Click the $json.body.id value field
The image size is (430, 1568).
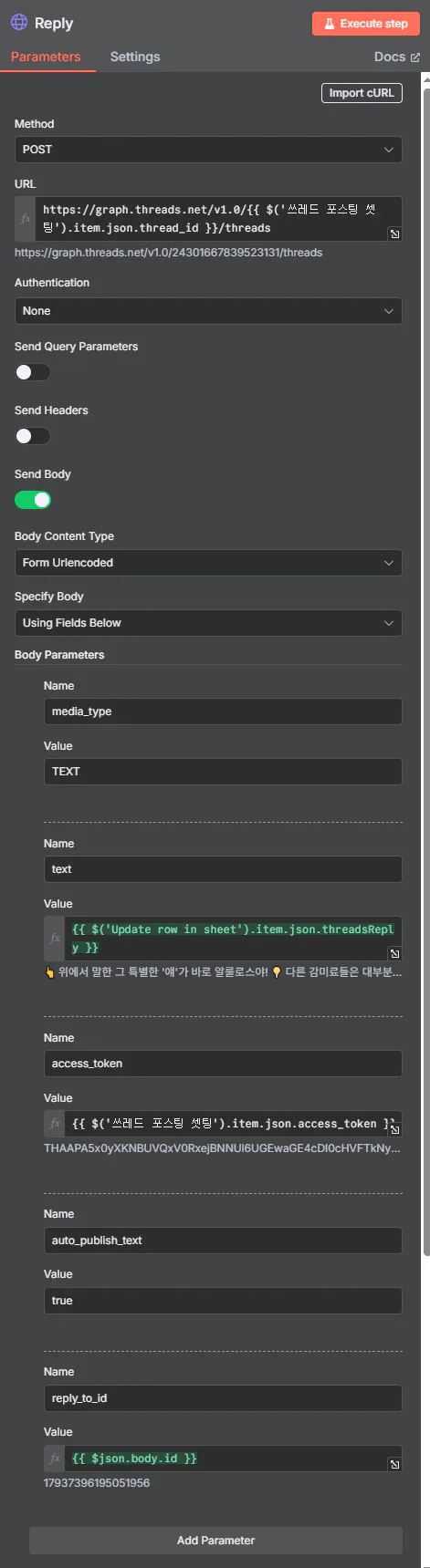click(x=233, y=1459)
